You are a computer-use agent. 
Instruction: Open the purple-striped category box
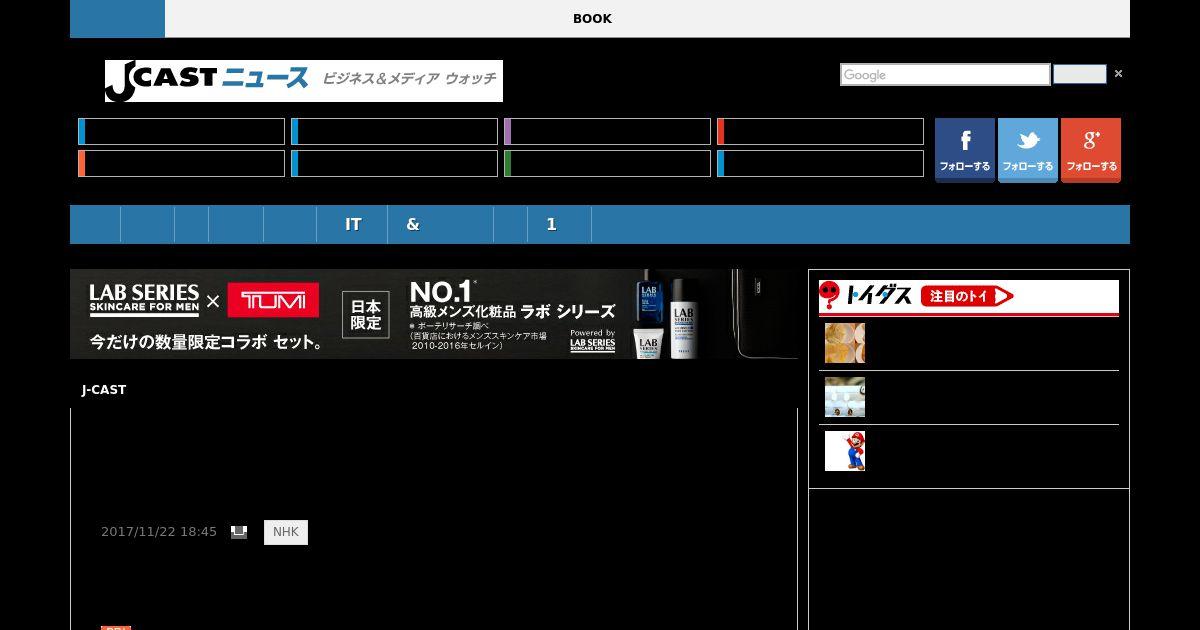pos(607,131)
